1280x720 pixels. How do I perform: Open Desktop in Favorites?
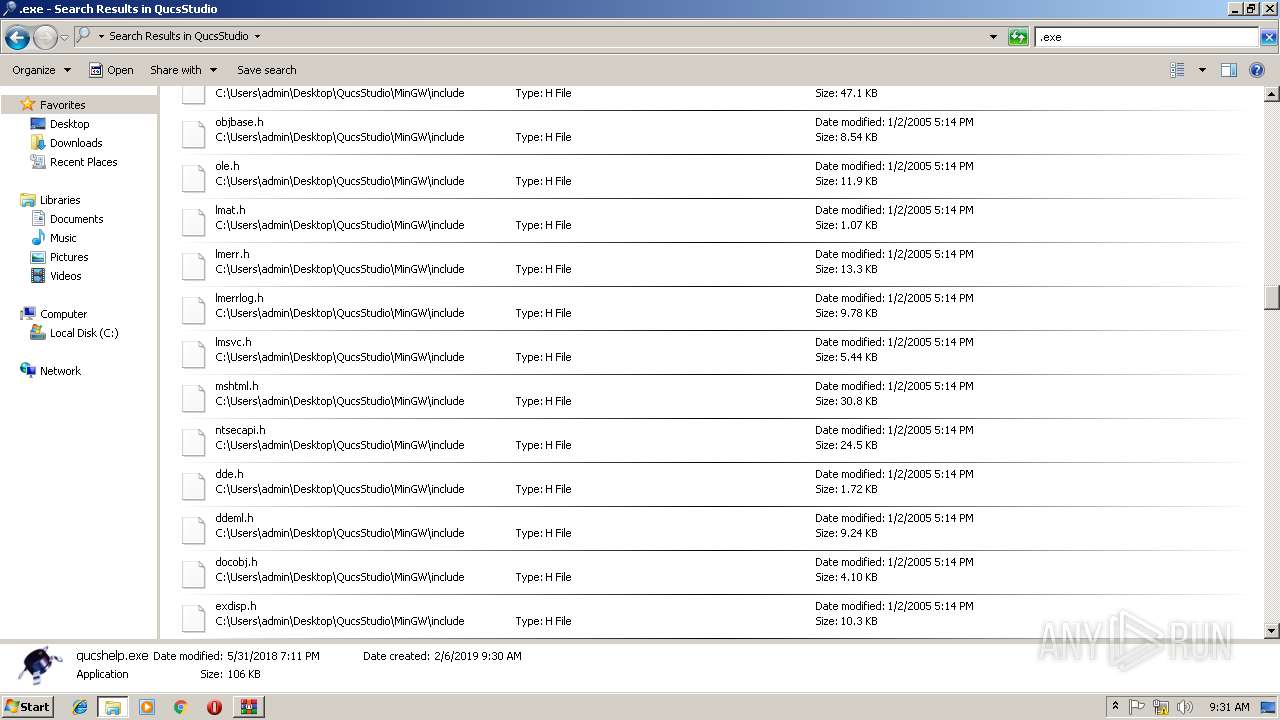(x=69, y=124)
